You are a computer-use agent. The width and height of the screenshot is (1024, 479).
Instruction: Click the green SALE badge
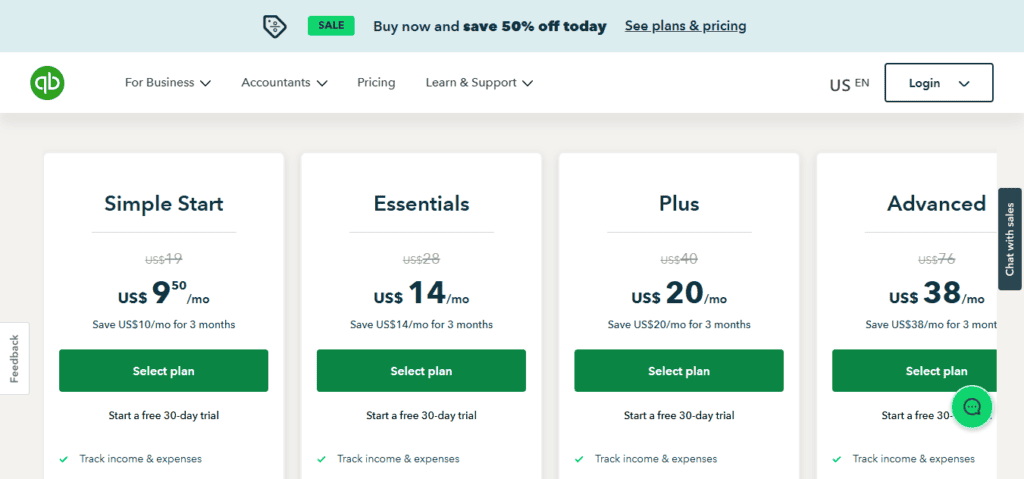click(331, 26)
